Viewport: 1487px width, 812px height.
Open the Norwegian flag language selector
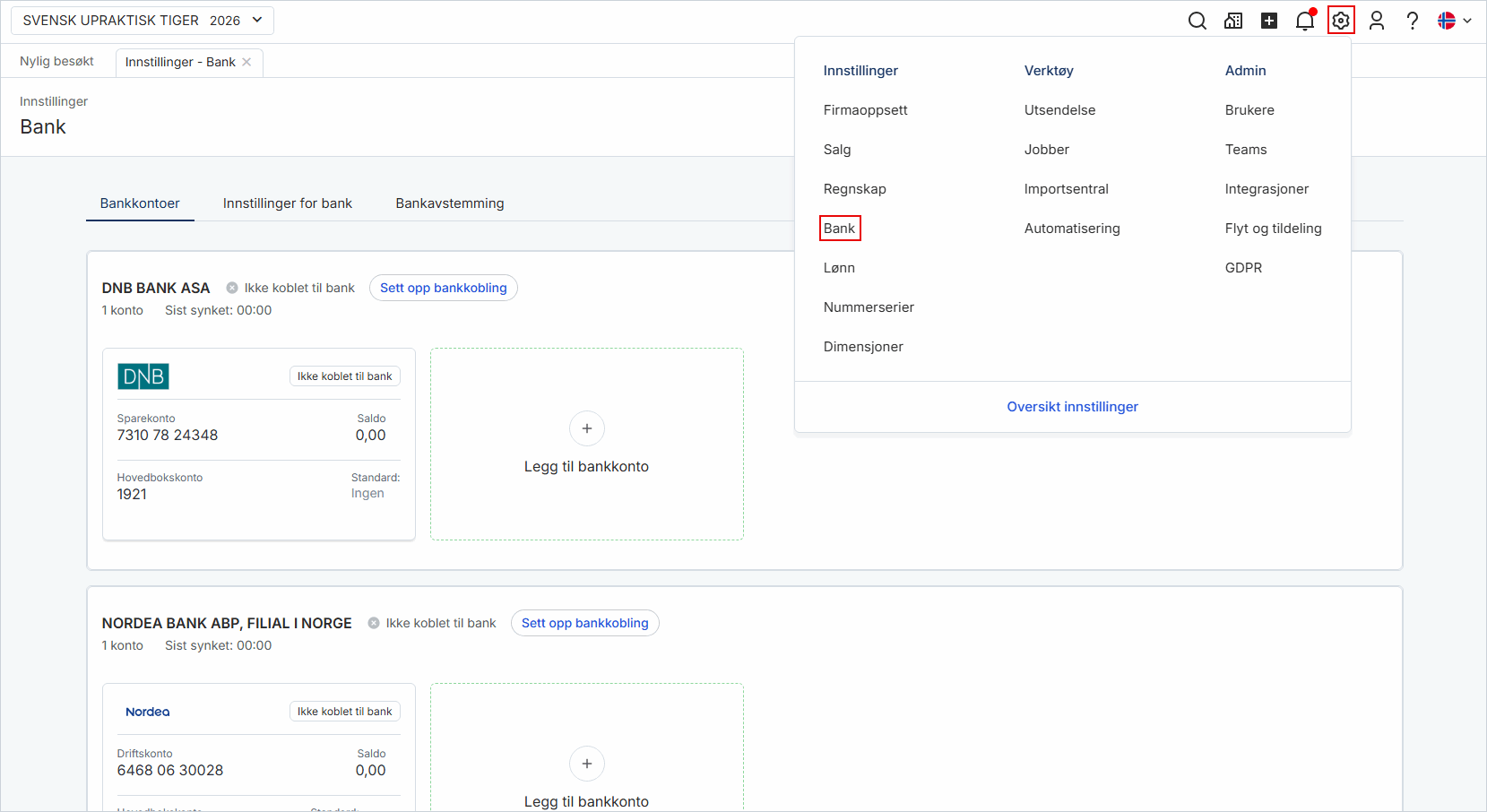[1455, 21]
